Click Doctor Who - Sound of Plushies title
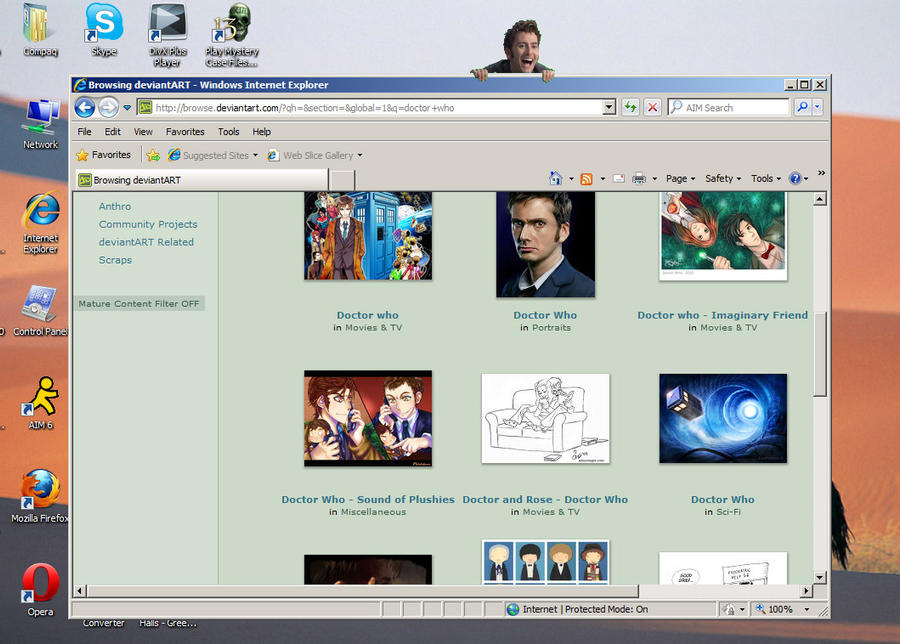Screen dimensions: 900x644 368,499
